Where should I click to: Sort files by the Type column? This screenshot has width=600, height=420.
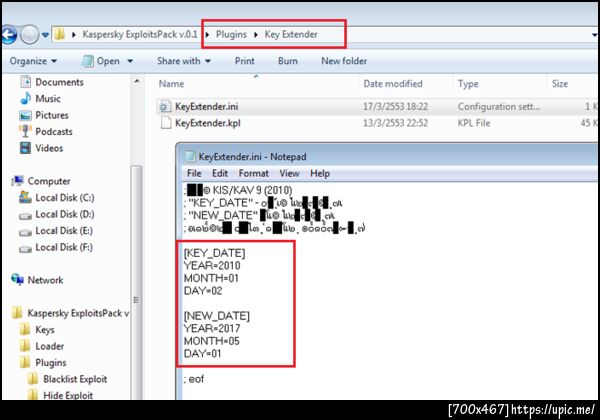coord(468,84)
